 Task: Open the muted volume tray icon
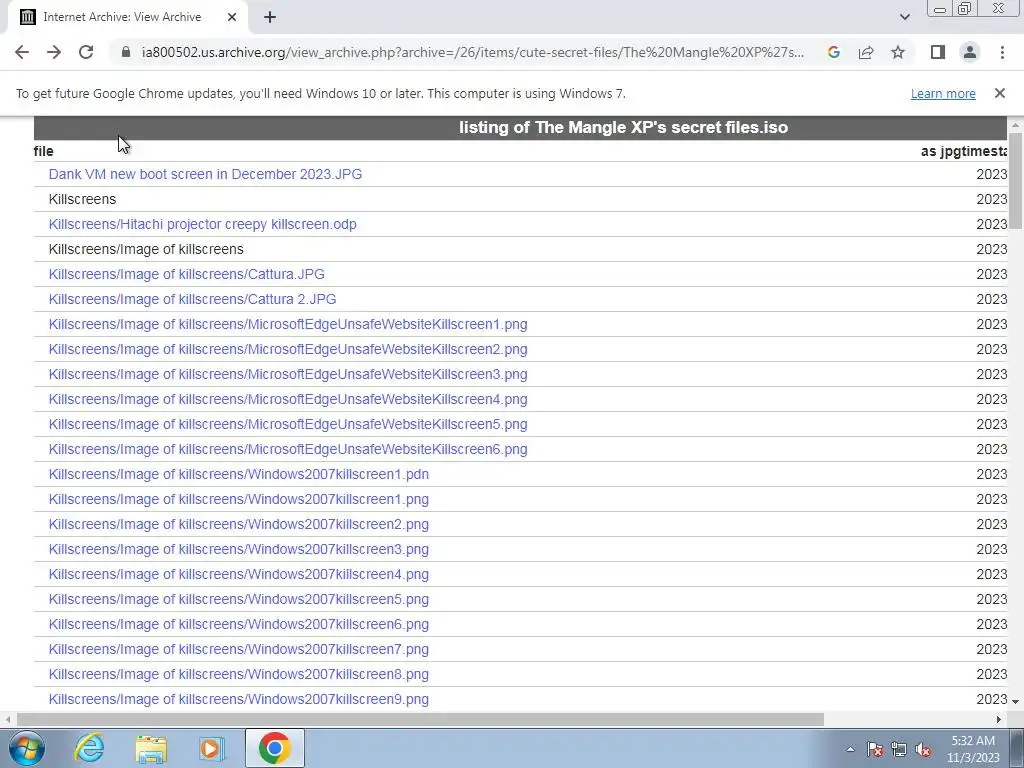tap(923, 750)
